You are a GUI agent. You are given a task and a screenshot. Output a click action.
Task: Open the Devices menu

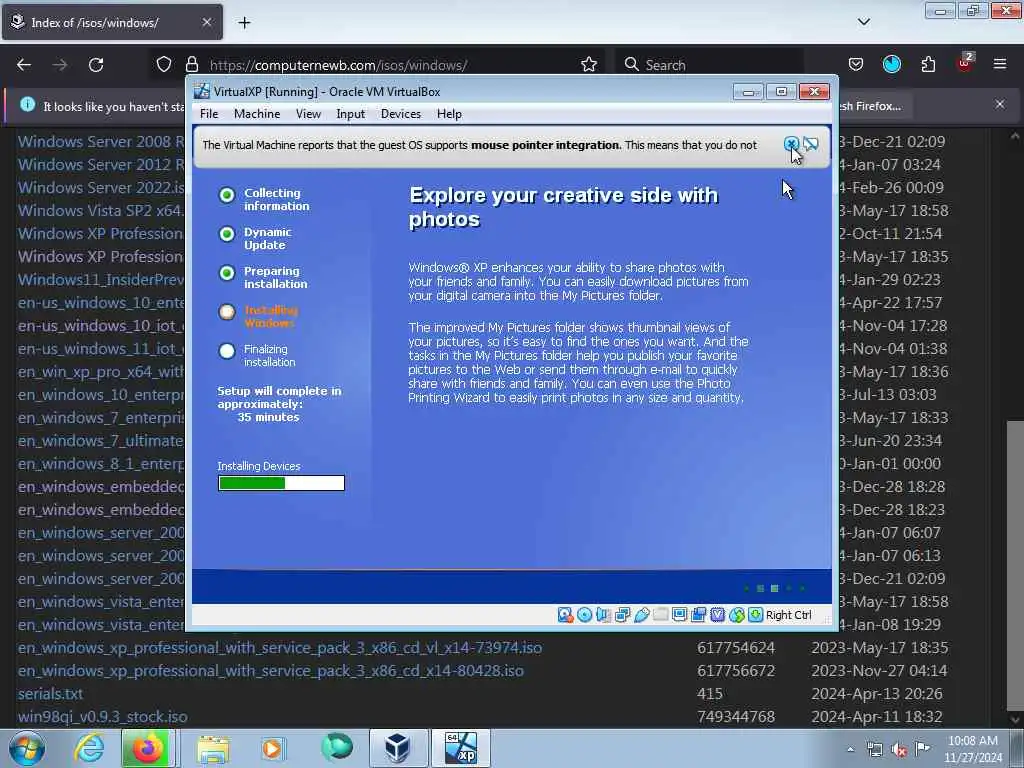(x=401, y=114)
